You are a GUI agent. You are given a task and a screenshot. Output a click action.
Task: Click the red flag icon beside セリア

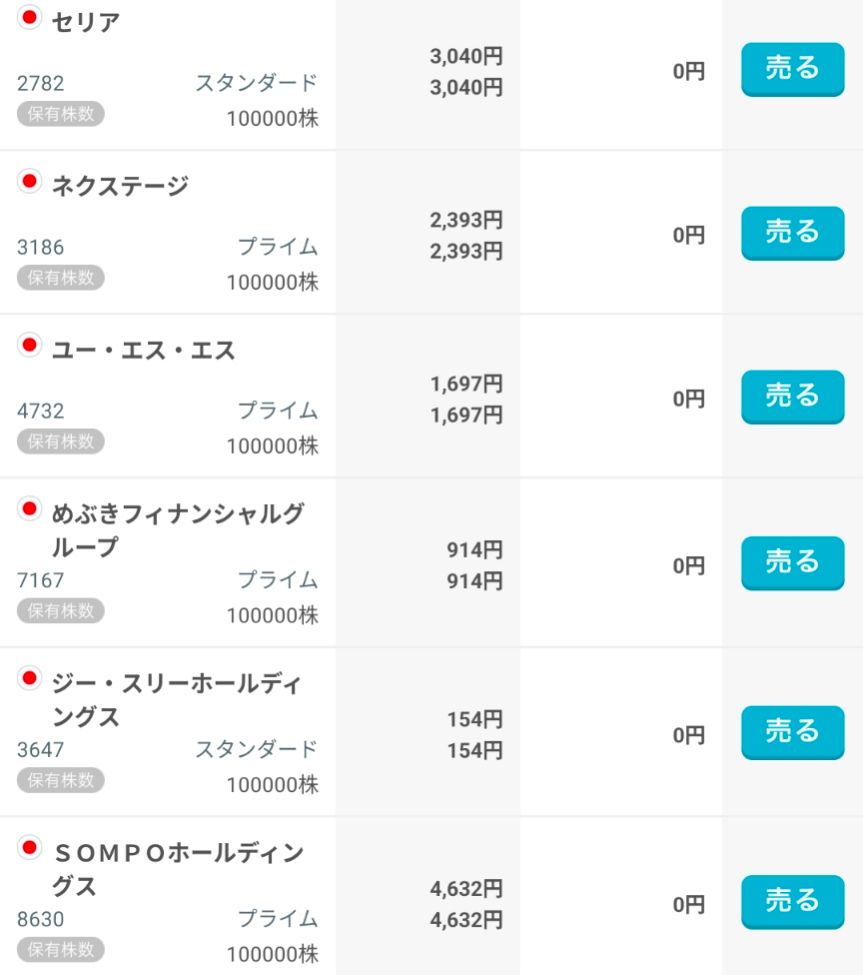coord(30,17)
